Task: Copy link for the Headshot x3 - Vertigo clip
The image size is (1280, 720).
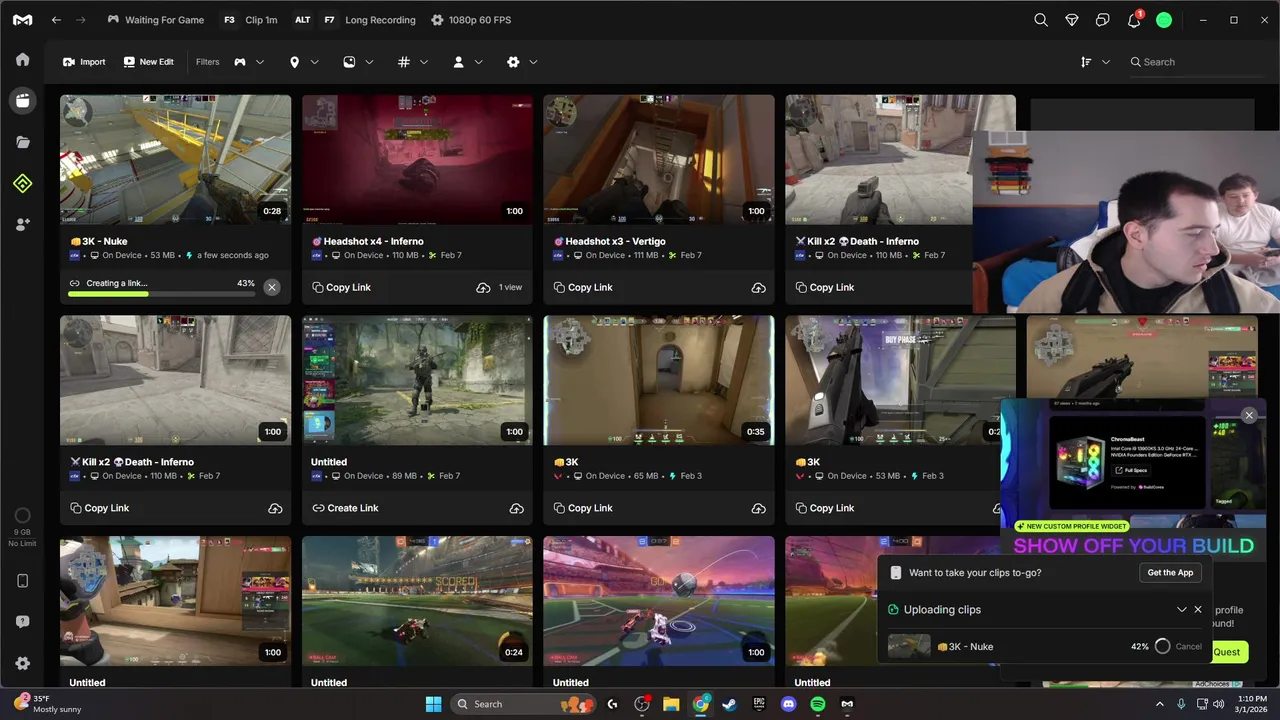Action: [x=583, y=287]
